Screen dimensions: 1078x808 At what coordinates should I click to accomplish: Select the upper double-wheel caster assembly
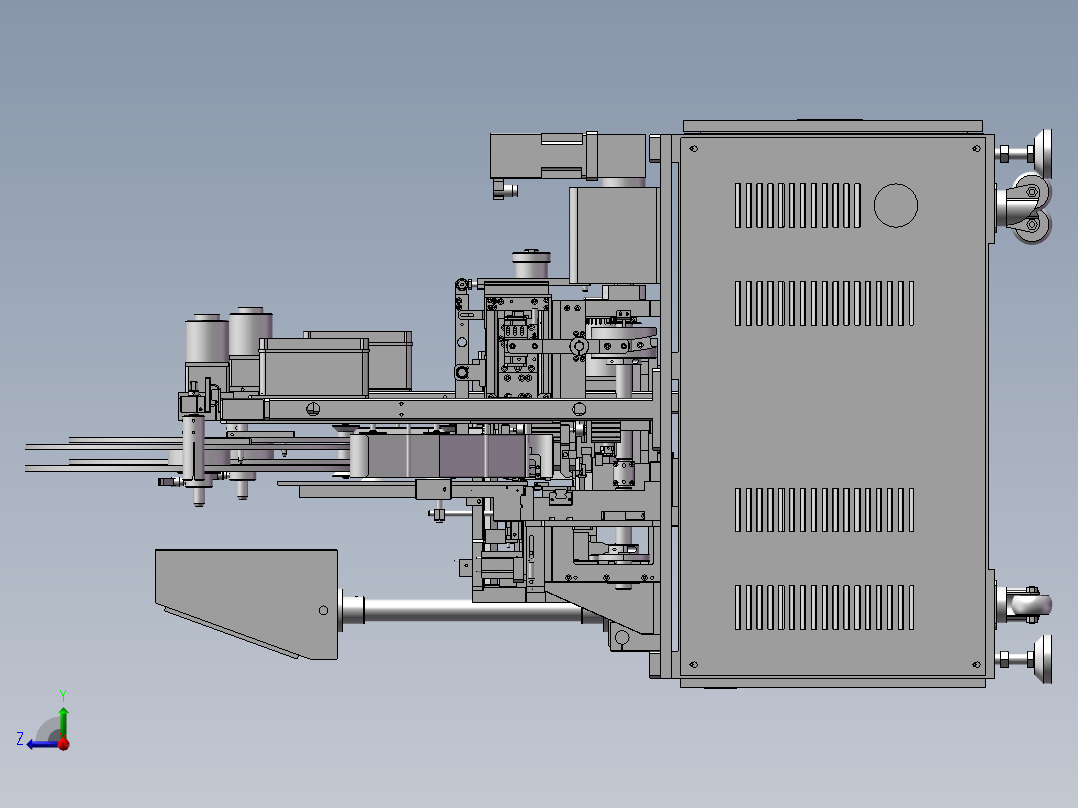(1024, 208)
